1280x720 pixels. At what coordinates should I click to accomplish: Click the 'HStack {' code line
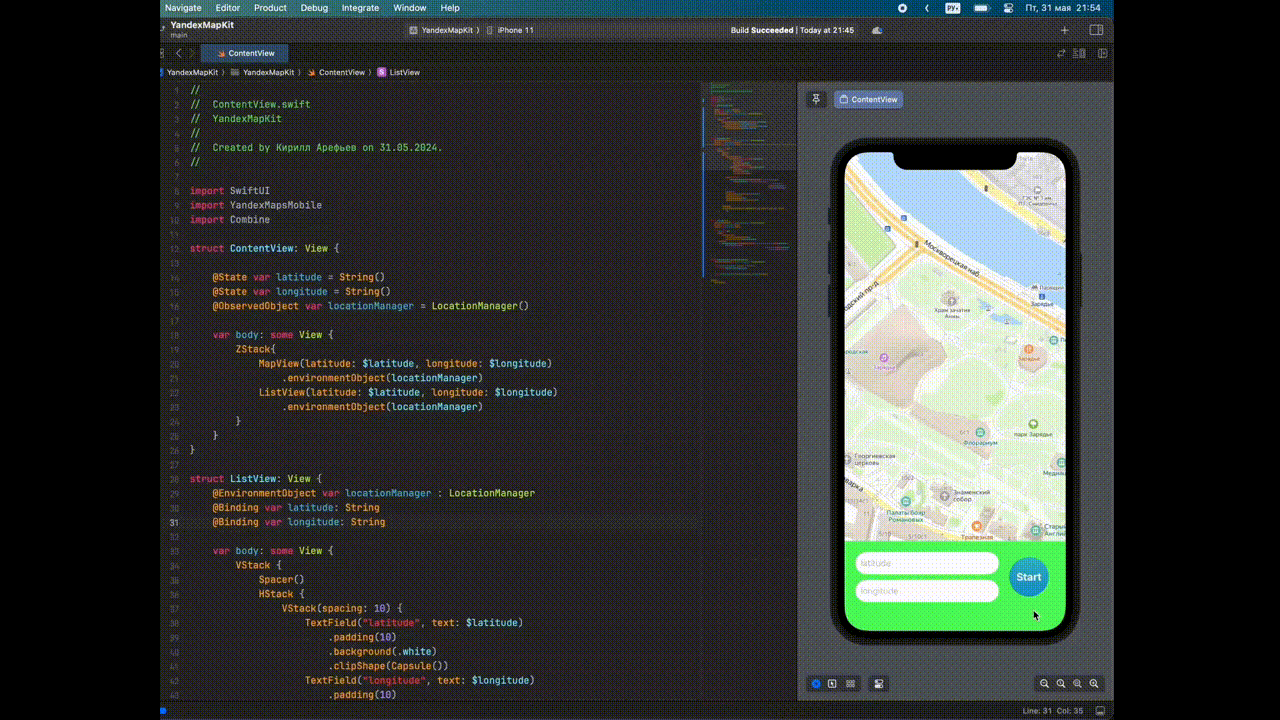tap(282, 594)
